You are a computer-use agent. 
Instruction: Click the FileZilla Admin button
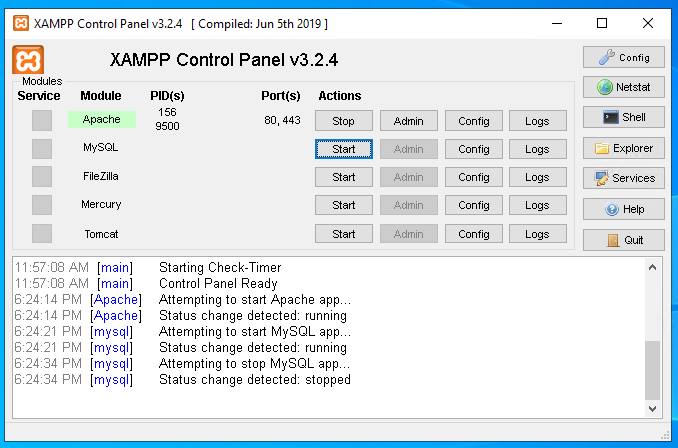409,177
